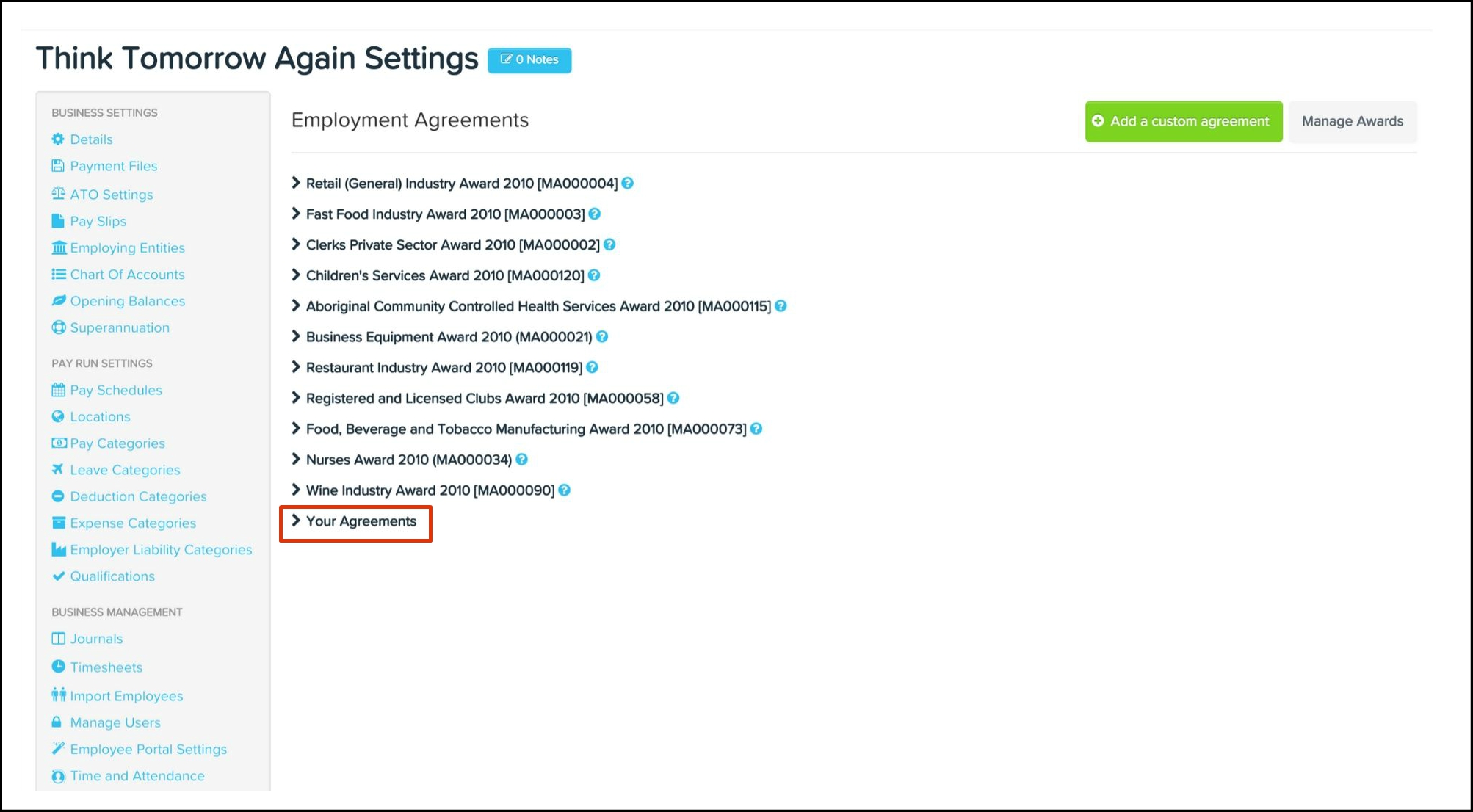Open the Pay Categories settings page
1473x812 pixels.
[x=117, y=443]
